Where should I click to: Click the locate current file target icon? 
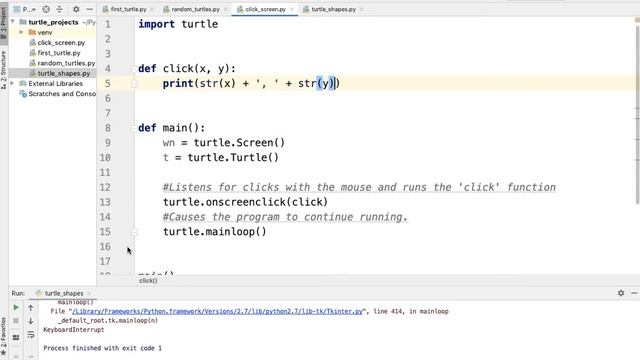click(46, 9)
